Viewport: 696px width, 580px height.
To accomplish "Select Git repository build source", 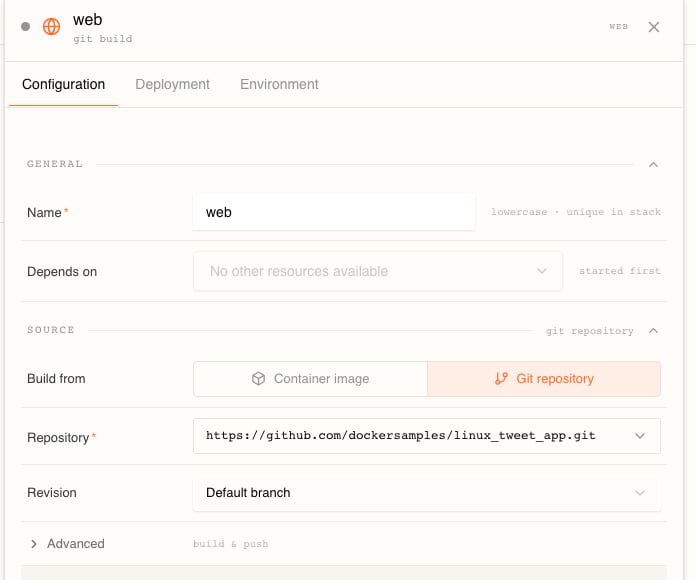I will (x=544, y=379).
